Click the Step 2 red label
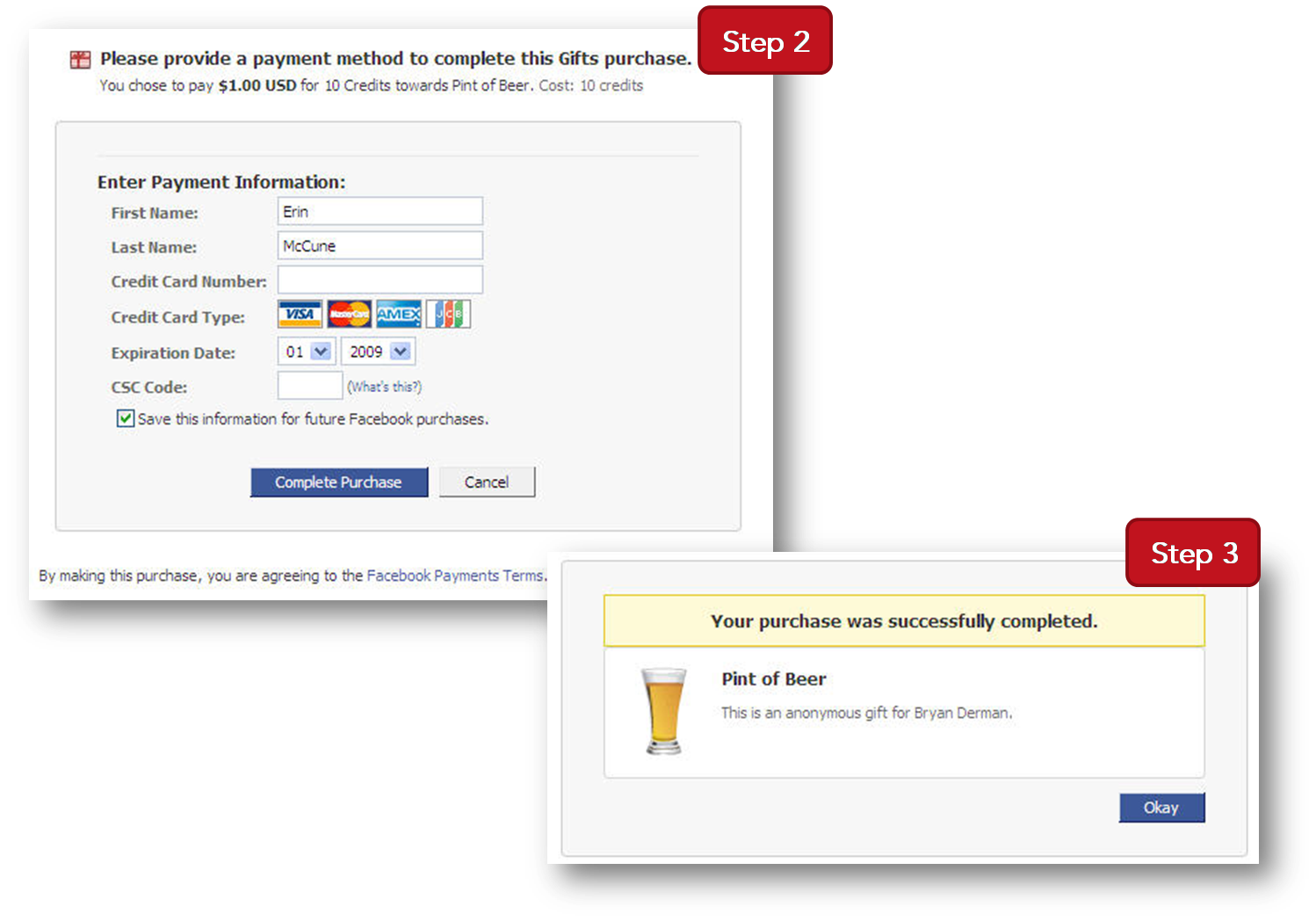 pos(765,41)
